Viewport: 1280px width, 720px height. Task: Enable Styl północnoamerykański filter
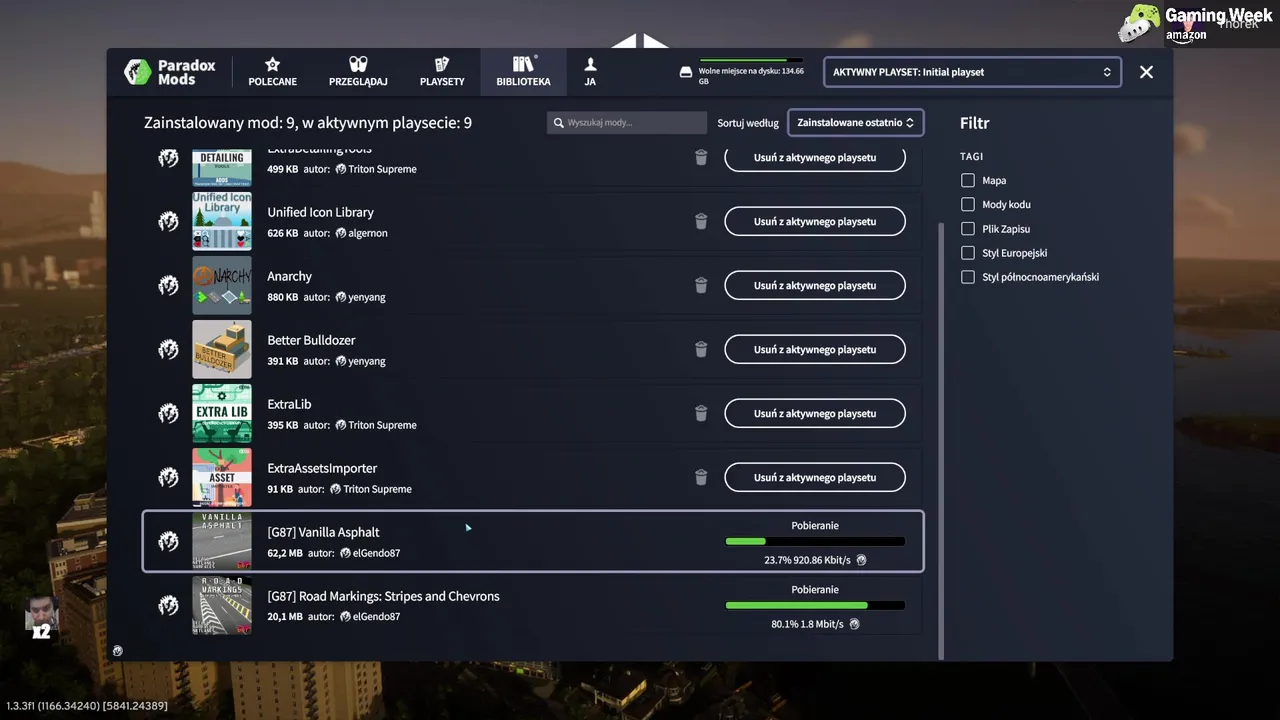coord(967,277)
